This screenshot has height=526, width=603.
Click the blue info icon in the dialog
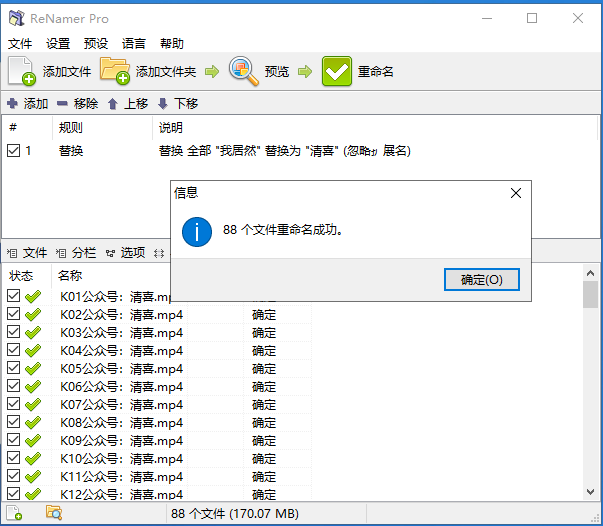pyautogui.click(x=197, y=232)
